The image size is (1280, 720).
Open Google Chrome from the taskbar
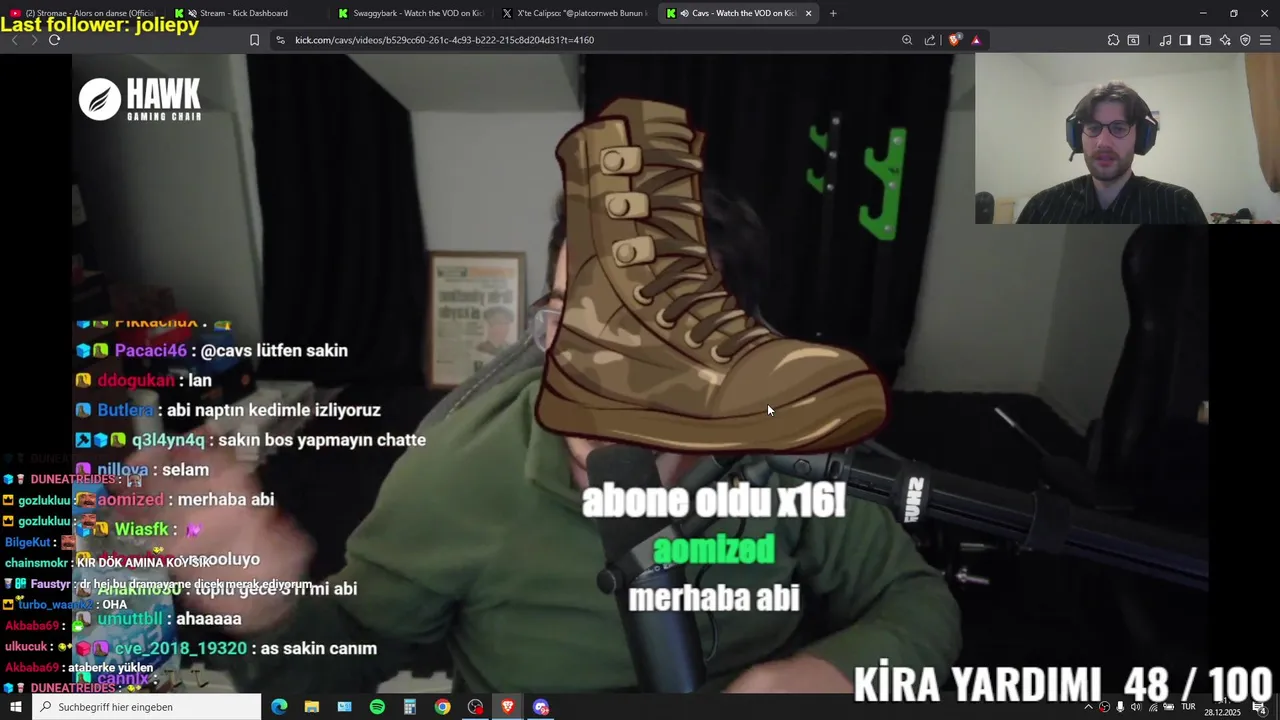(442, 707)
